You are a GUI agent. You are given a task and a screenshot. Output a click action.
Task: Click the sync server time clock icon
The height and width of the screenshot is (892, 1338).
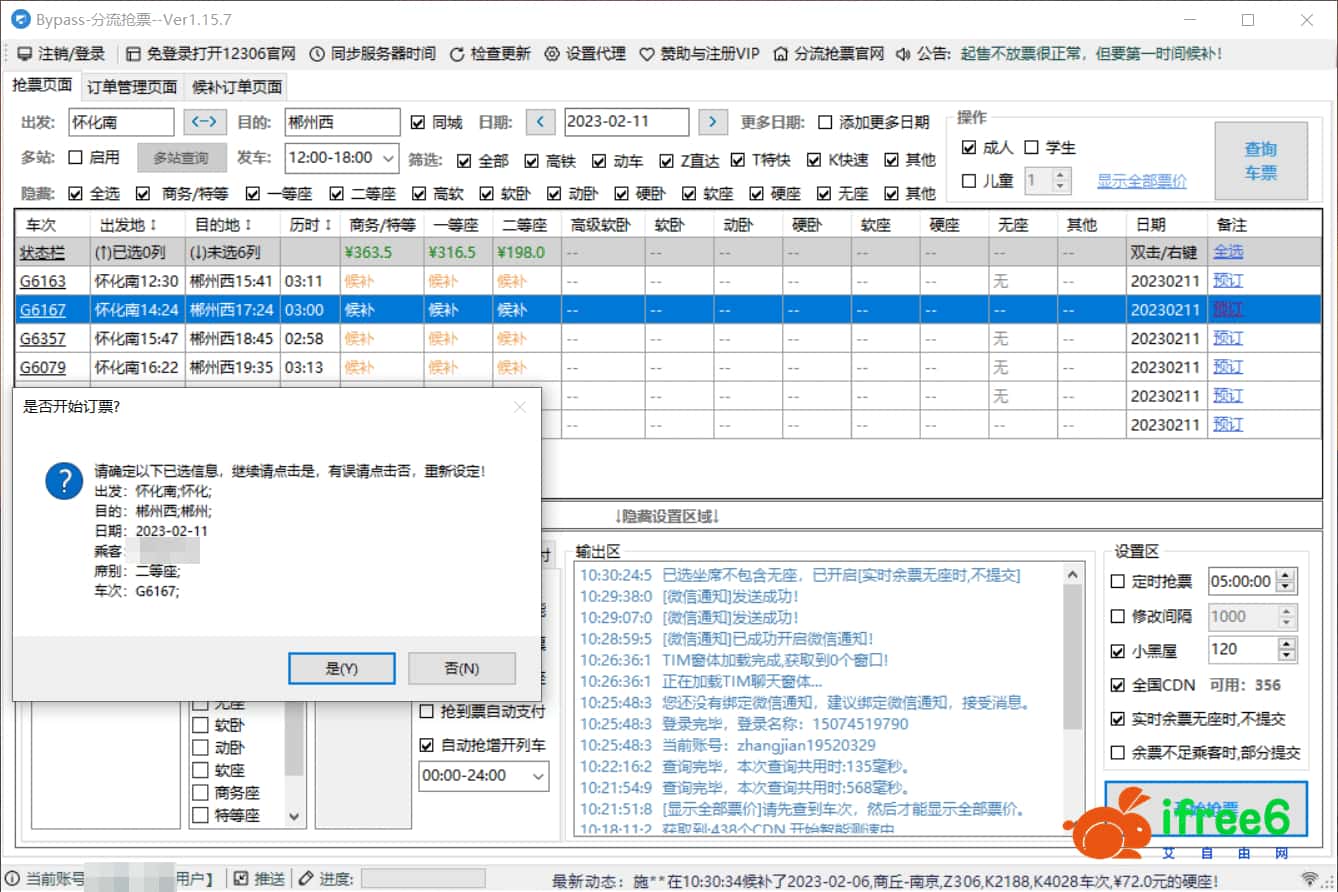[x=316, y=54]
